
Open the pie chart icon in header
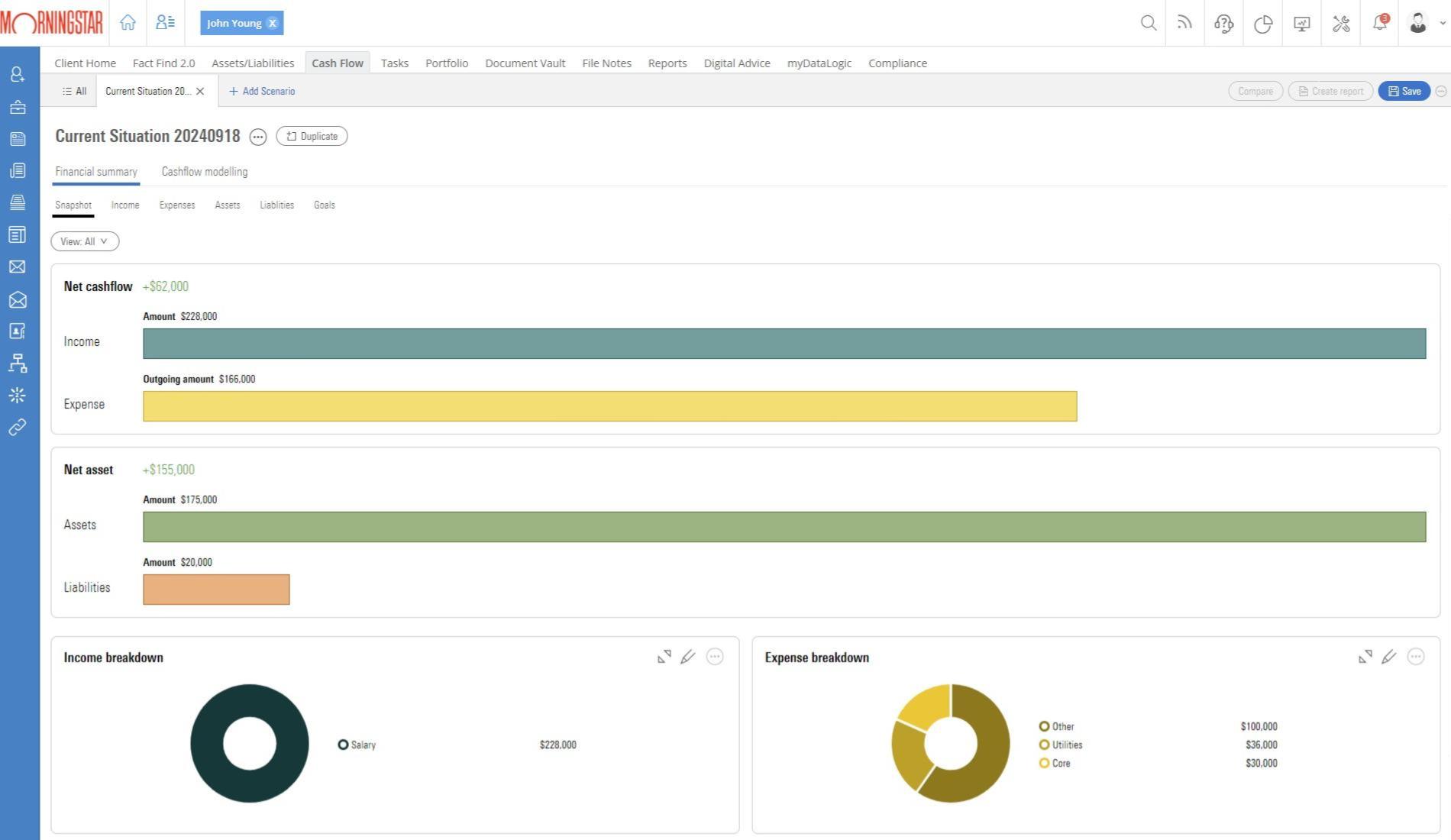(1263, 24)
